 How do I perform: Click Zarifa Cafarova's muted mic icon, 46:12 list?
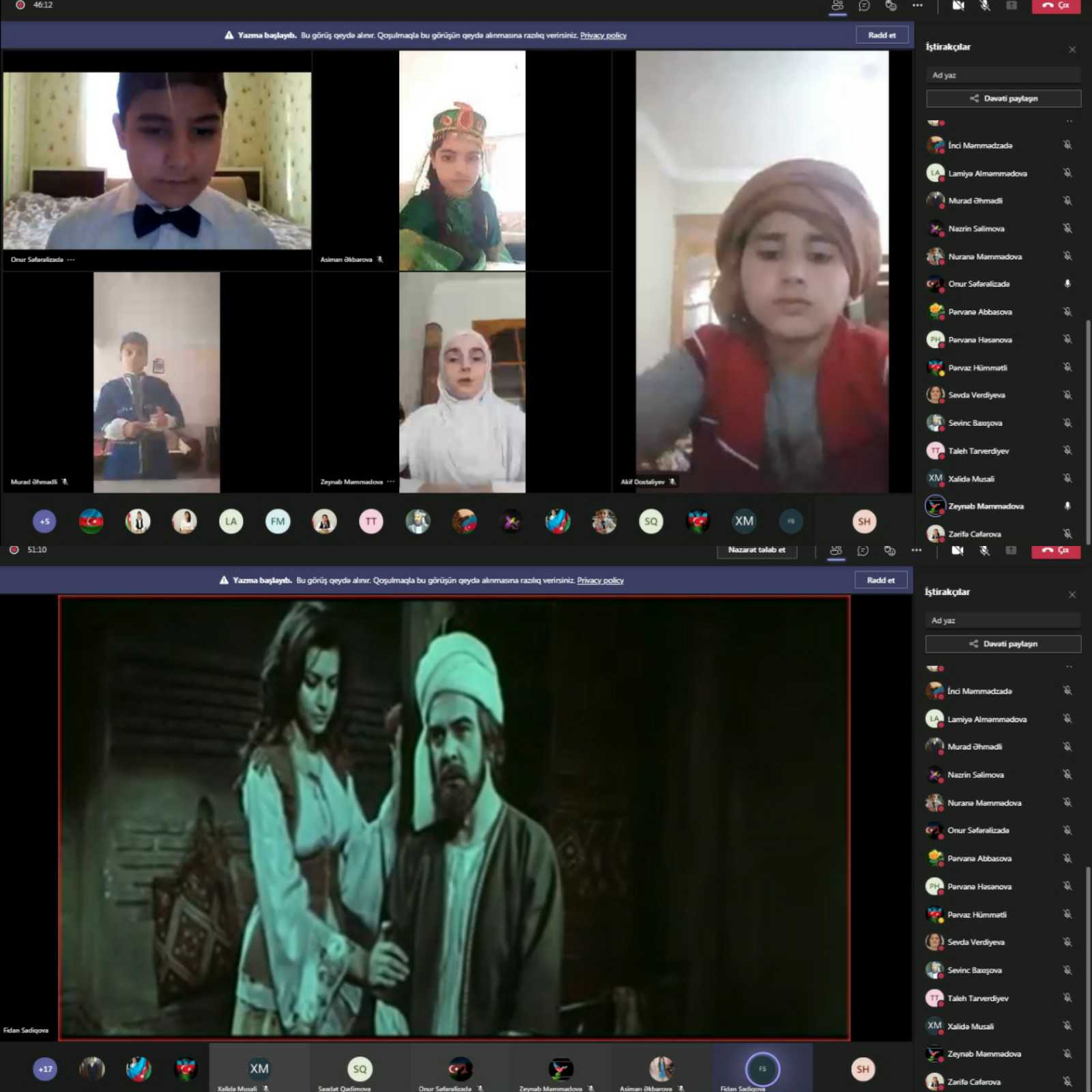[1067, 534]
